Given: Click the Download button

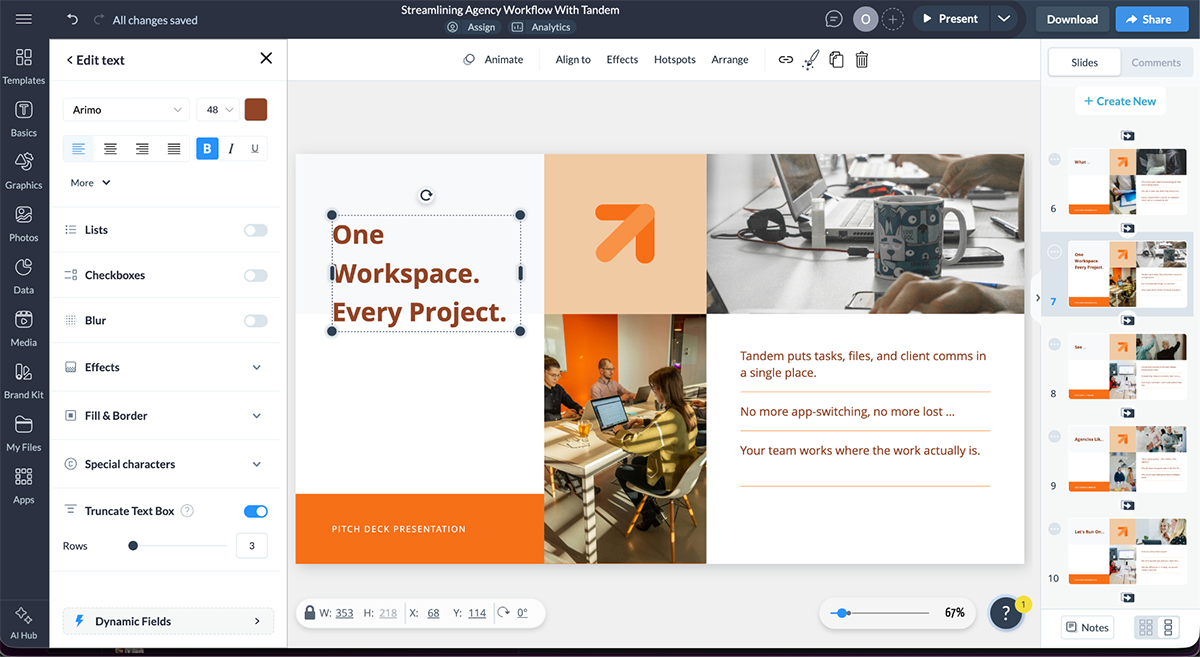Looking at the screenshot, I should coord(1072,19).
